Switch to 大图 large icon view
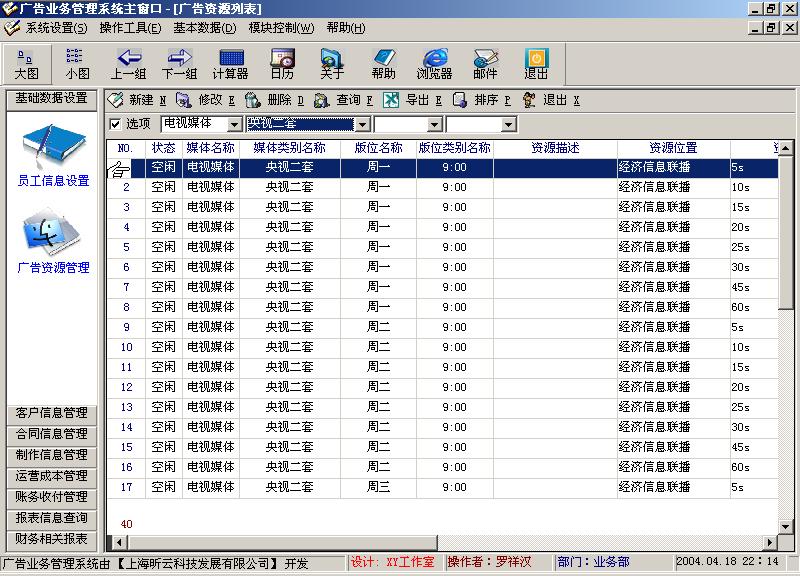 coord(25,63)
